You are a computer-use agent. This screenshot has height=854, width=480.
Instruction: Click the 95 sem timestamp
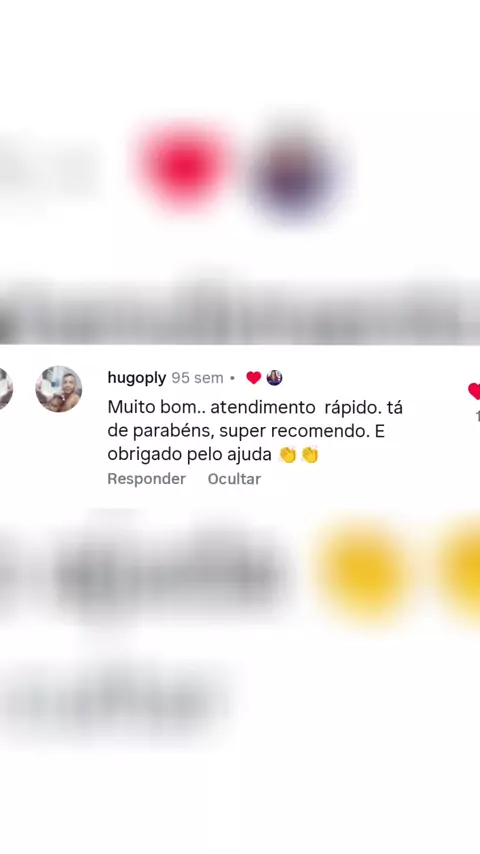(197, 377)
